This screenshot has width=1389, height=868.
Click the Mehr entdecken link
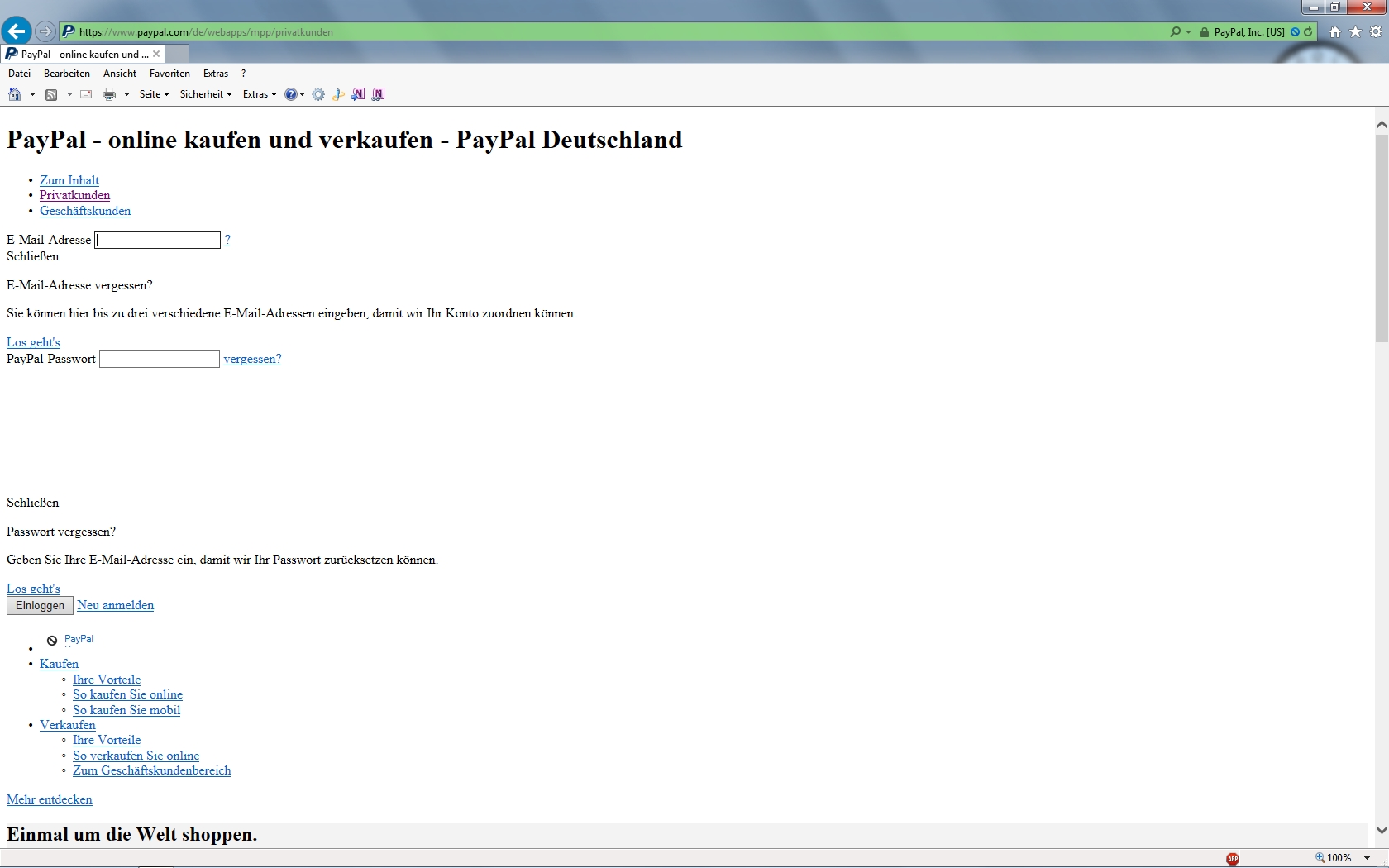click(50, 799)
